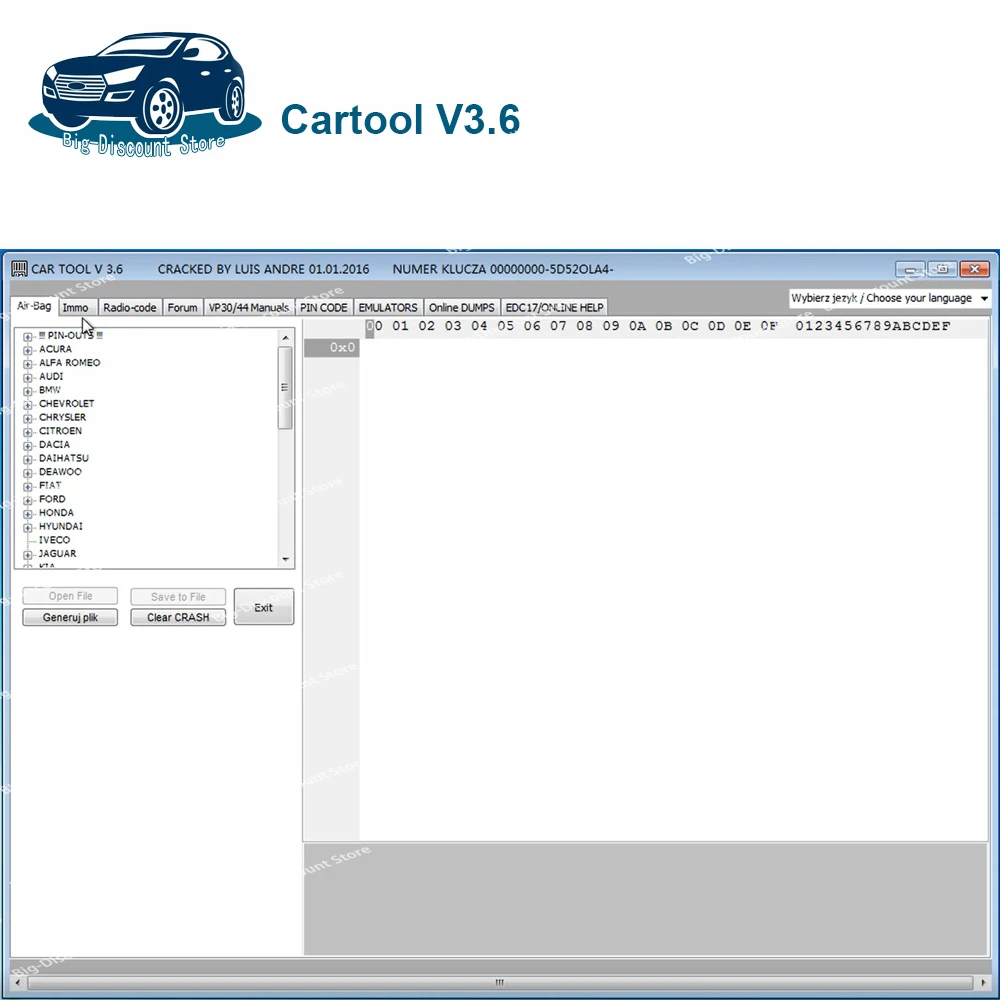Screen dimensions: 1000x1000
Task: Maximize the CAR TOOL window
Action: pos(942,269)
